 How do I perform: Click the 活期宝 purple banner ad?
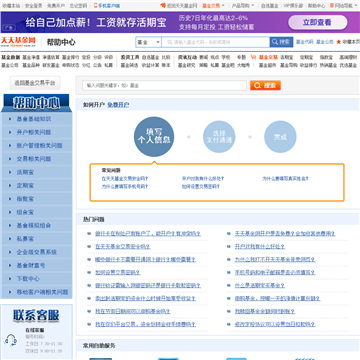click(x=180, y=22)
